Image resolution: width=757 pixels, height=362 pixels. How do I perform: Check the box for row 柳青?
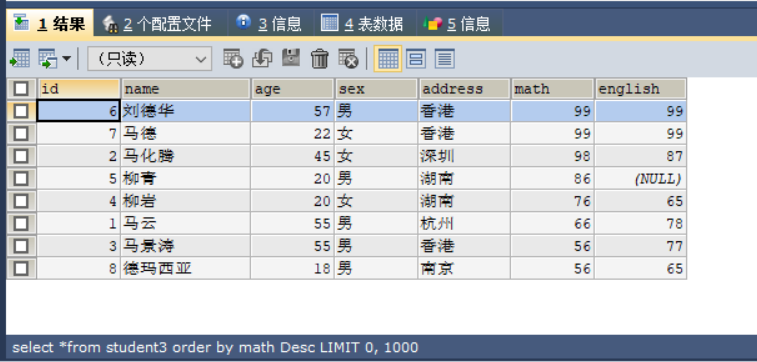point(21,179)
